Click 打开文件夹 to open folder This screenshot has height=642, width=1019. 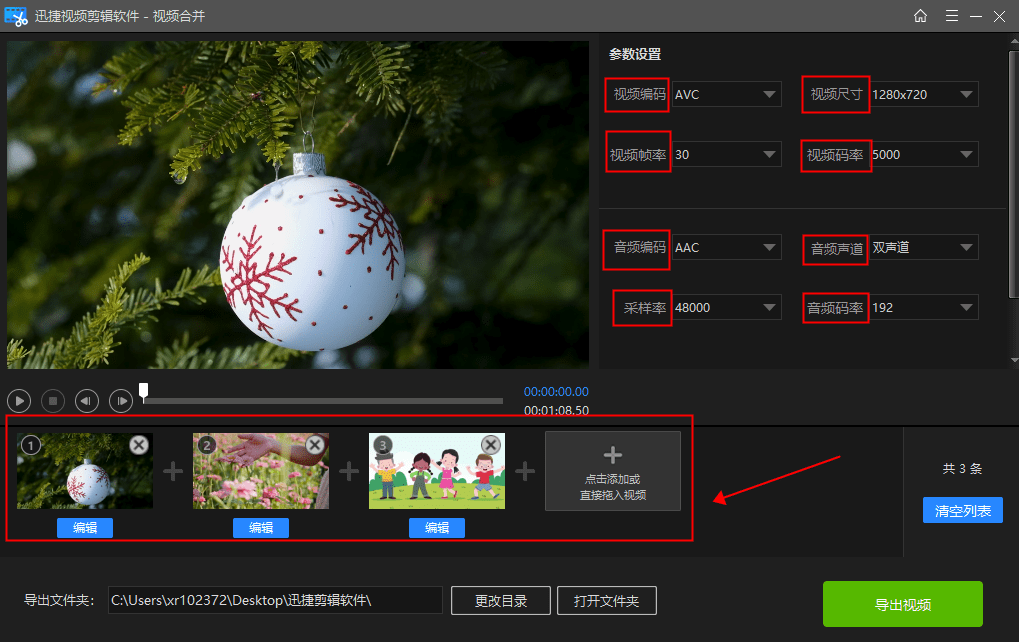(607, 600)
